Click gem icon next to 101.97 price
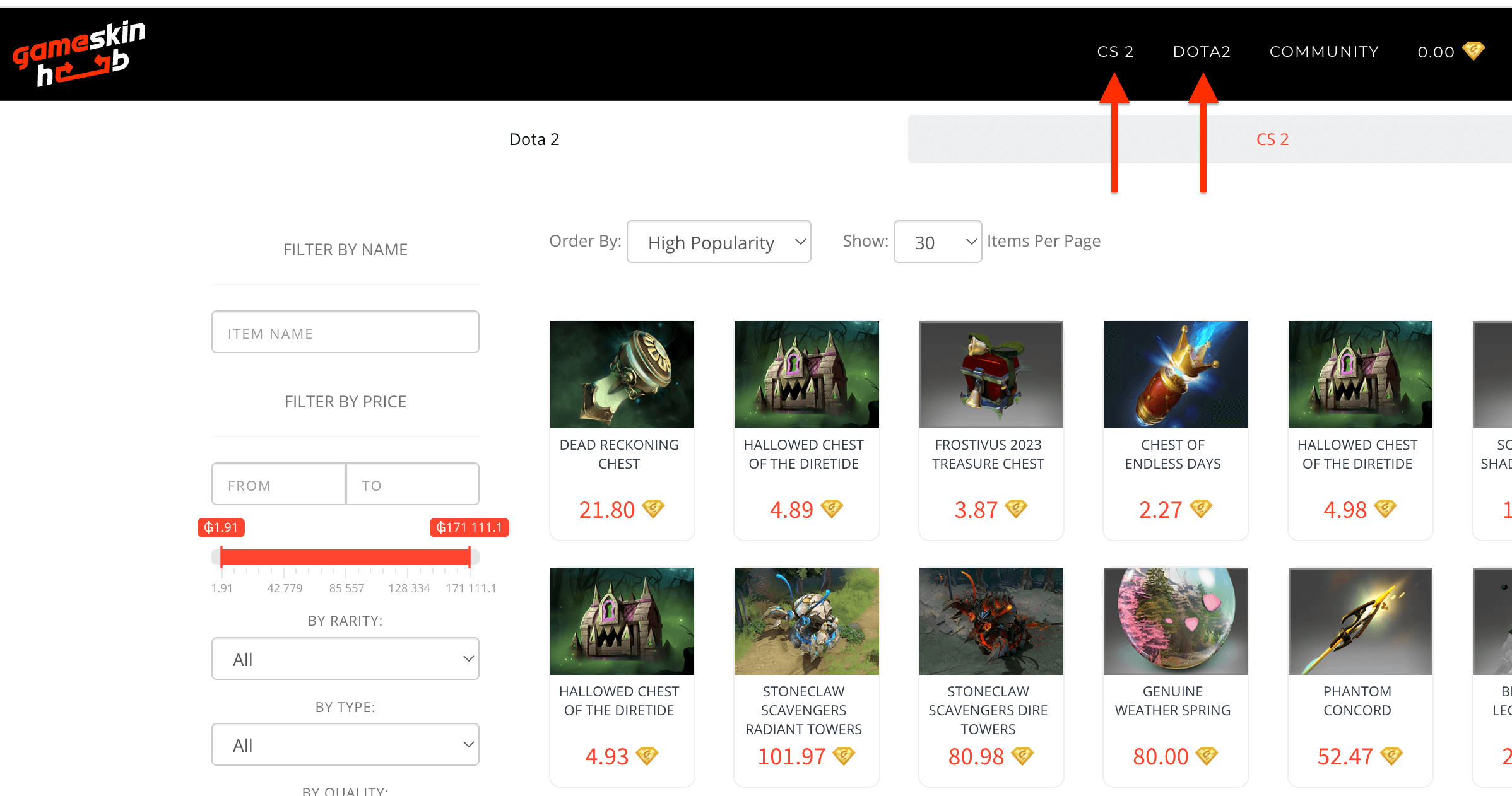This screenshot has height=796, width=1512. pyautogui.click(x=844, y=755)
